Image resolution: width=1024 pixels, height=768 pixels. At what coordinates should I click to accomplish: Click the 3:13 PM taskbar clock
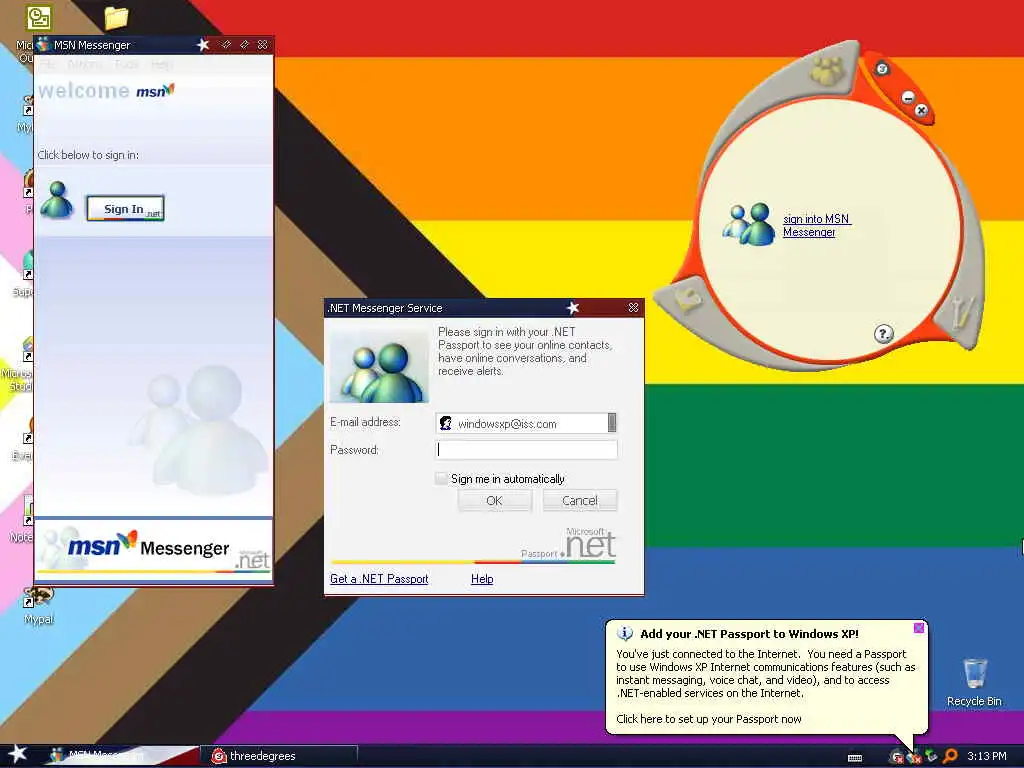[987, 756]
